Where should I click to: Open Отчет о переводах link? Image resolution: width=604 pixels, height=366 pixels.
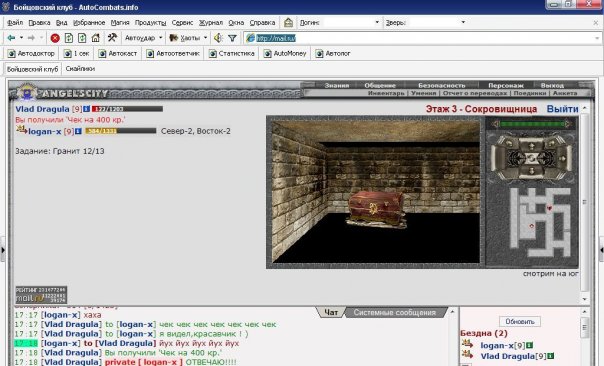[x=475, y=93]
